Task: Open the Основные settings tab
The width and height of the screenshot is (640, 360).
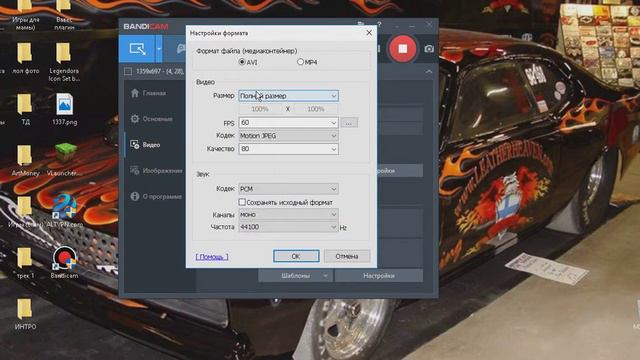Action: 152,119
